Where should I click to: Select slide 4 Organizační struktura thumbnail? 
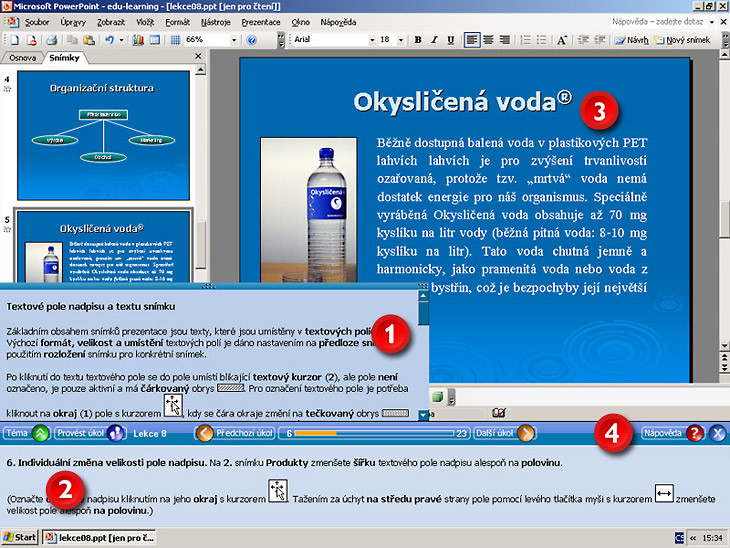click(103, 135)
